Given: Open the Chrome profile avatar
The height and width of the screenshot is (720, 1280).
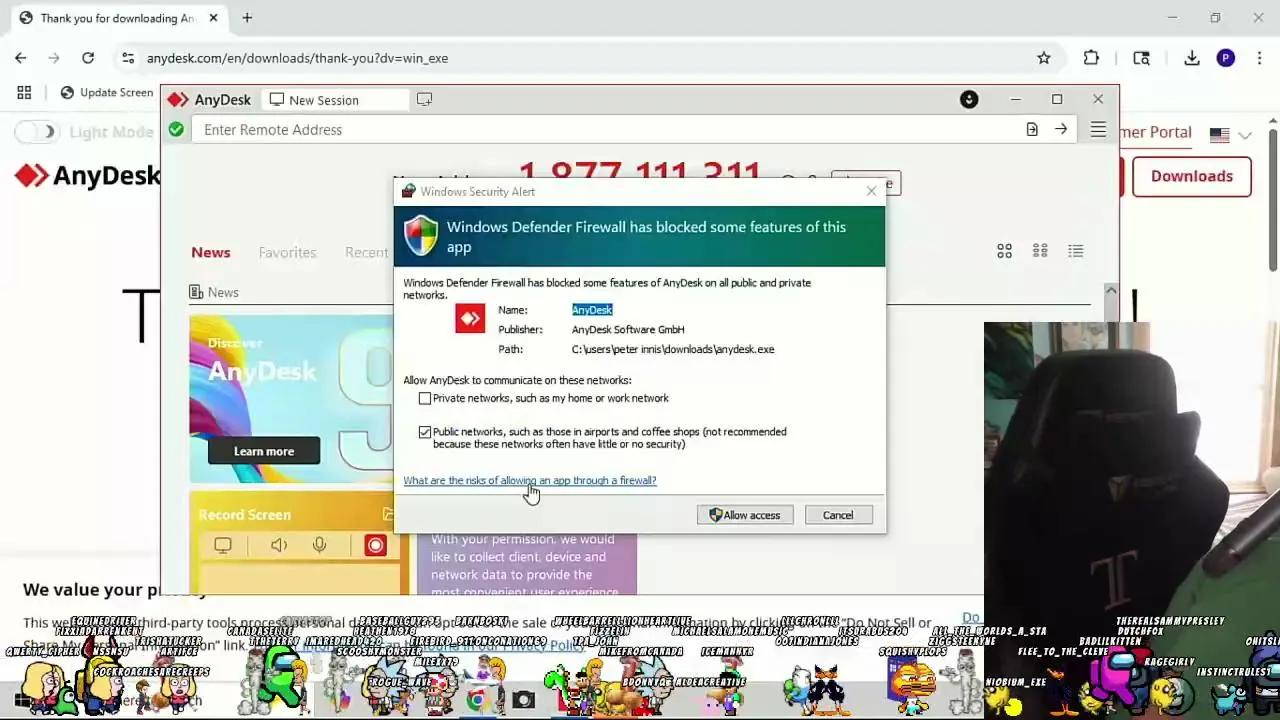Looking at the screenshot, I should (x=1226, y=58).
